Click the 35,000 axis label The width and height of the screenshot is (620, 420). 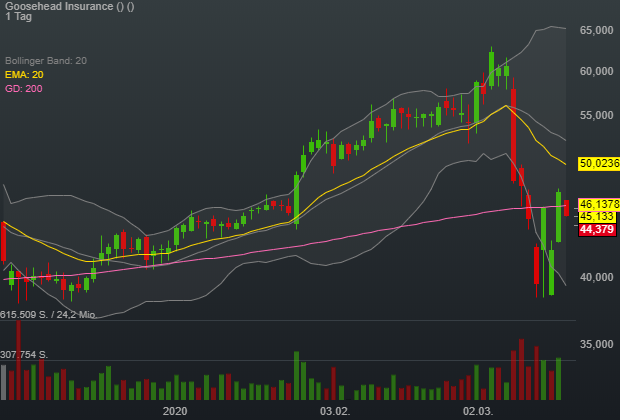tap(596, 344)
